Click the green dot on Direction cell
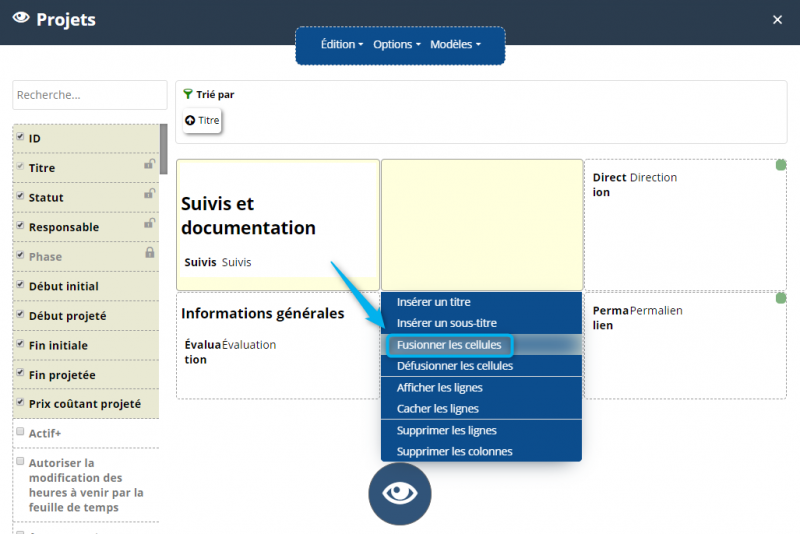The image size is (800, 534). [x=781, y=165]
